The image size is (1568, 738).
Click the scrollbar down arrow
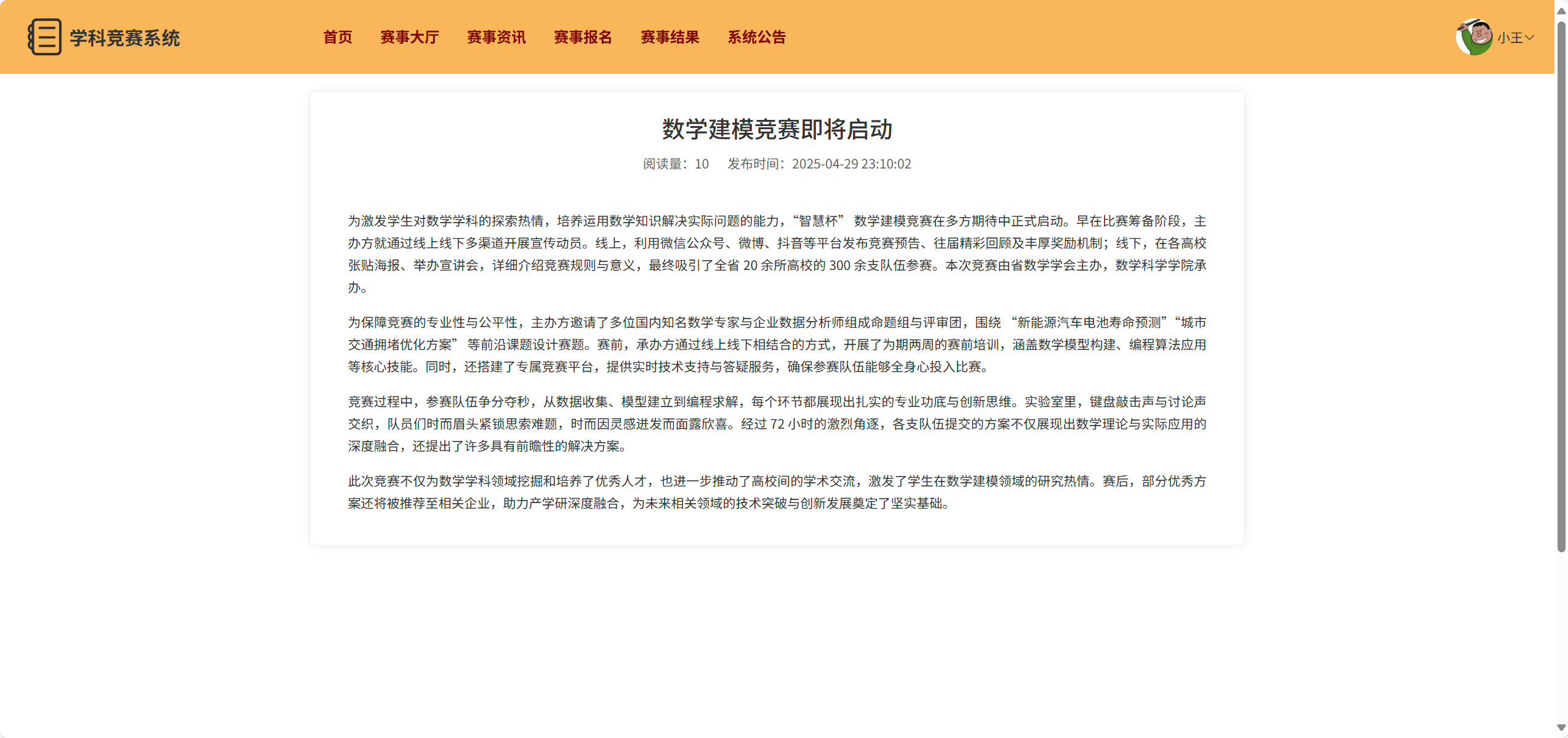pos(1561,728)
